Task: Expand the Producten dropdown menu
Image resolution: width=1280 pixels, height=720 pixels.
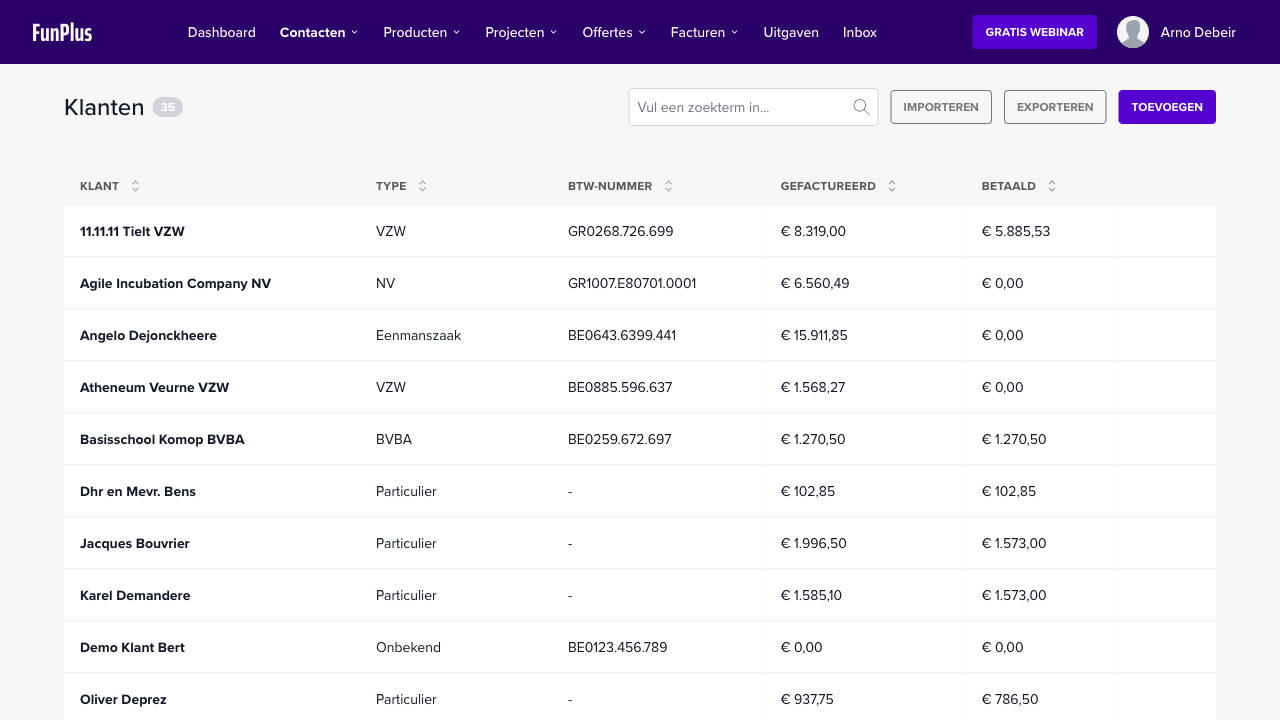Action: (421, 32)
